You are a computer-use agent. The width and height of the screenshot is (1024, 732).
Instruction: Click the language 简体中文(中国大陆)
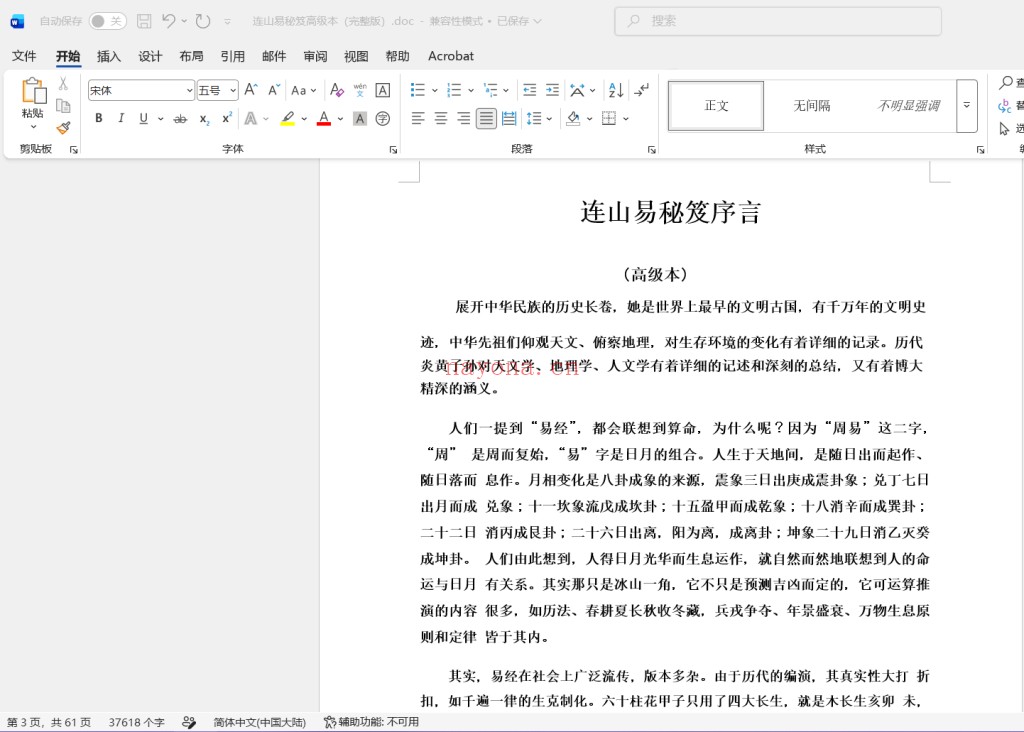coord(259,722)
